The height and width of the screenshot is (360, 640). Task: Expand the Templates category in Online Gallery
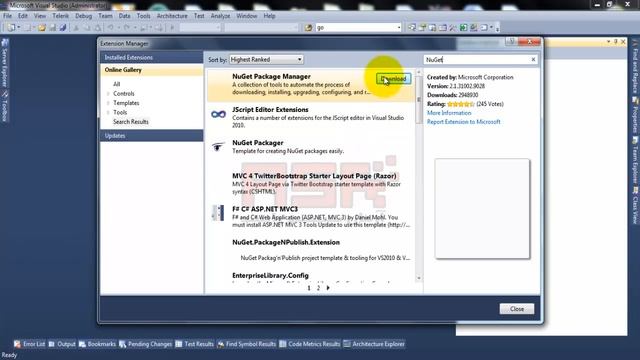point(108,103)
